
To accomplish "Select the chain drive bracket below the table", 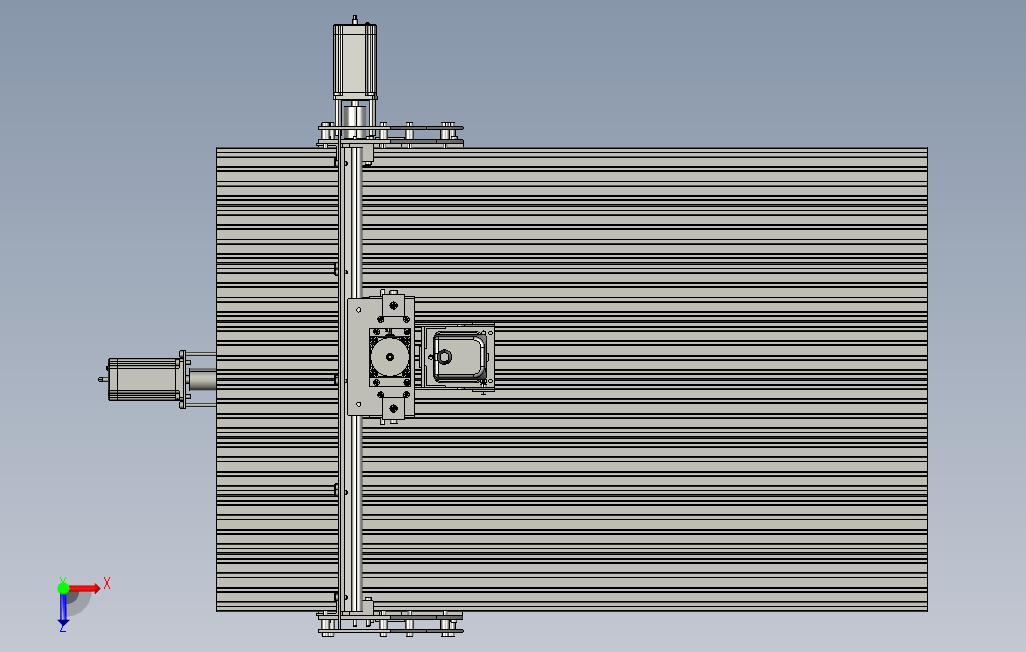I will pos(391,623).
